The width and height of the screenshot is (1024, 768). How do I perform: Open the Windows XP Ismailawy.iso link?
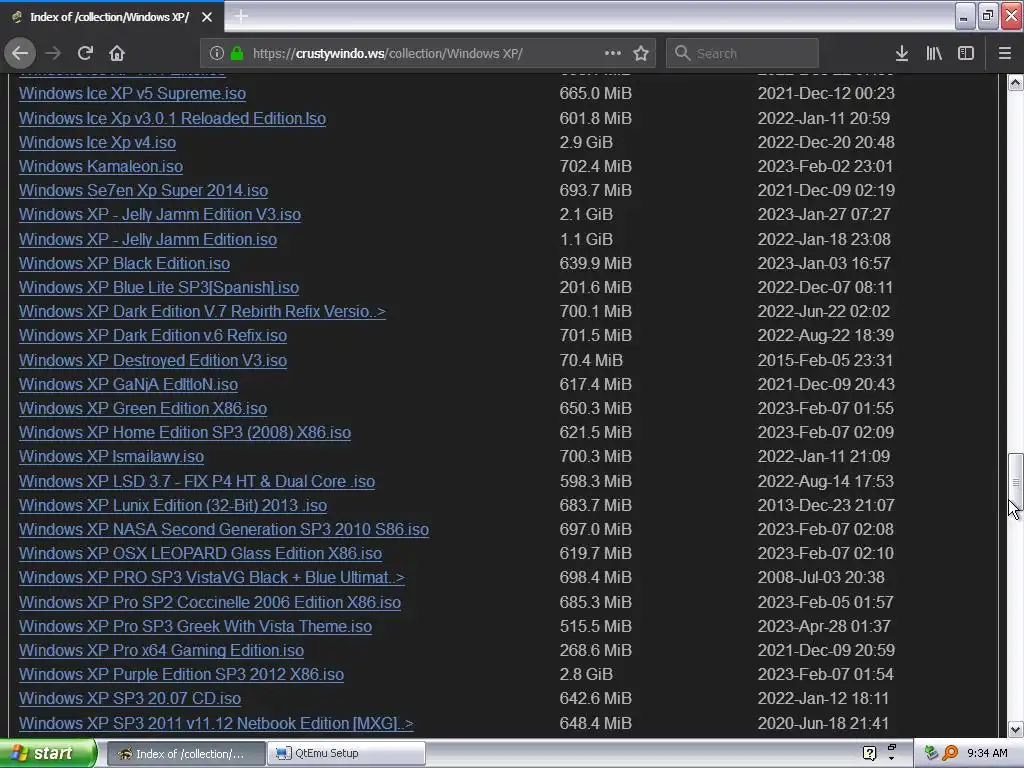point(112,456)
